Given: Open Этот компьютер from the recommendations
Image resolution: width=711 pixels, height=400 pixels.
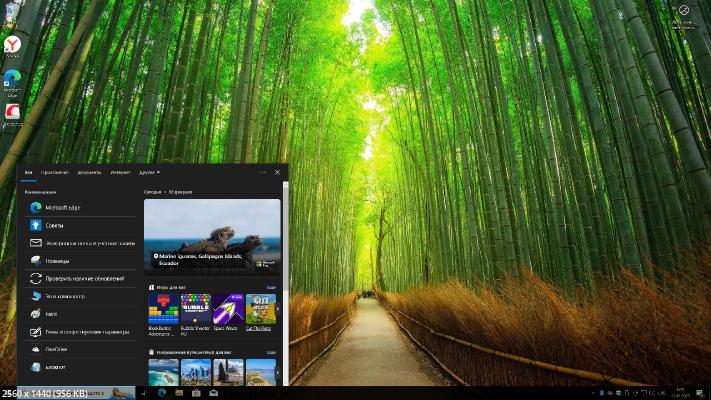Looking at the screenshot, I should (x=80, y=296).
